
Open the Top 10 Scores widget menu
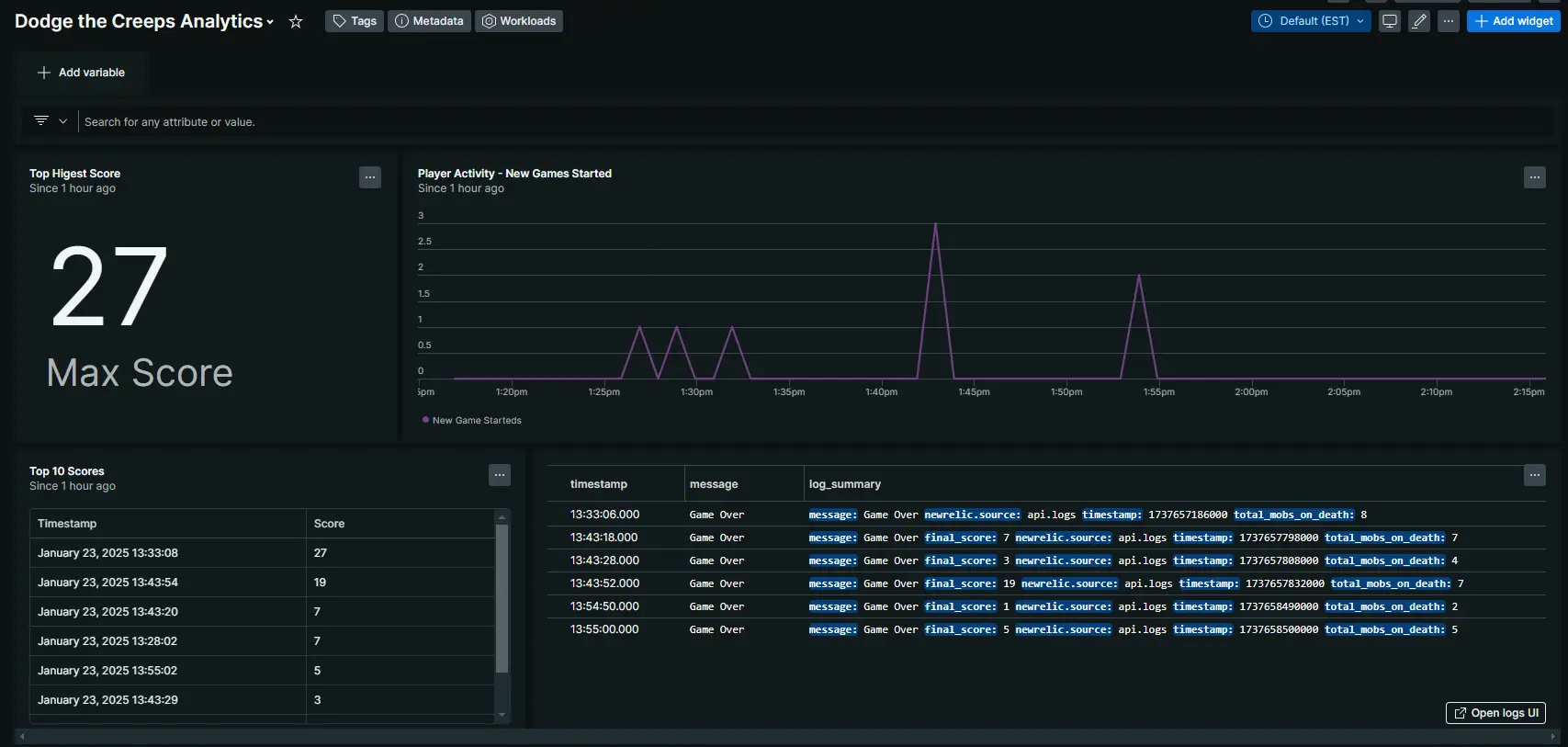[500, 475]
